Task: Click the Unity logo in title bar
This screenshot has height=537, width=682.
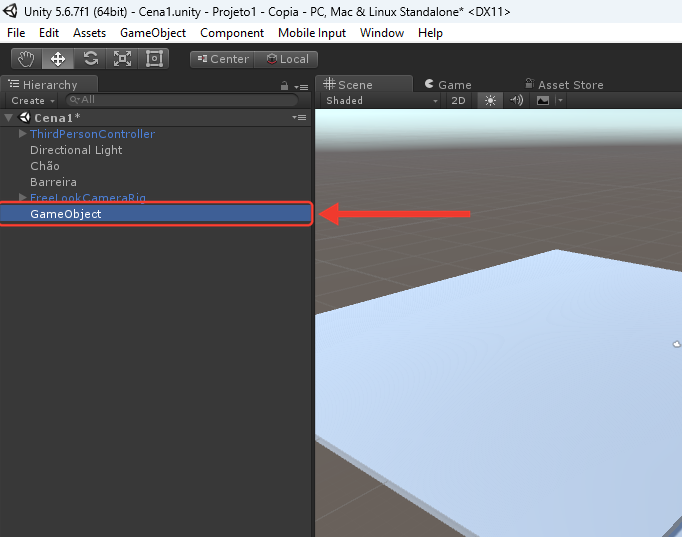Action: [10, 11]
